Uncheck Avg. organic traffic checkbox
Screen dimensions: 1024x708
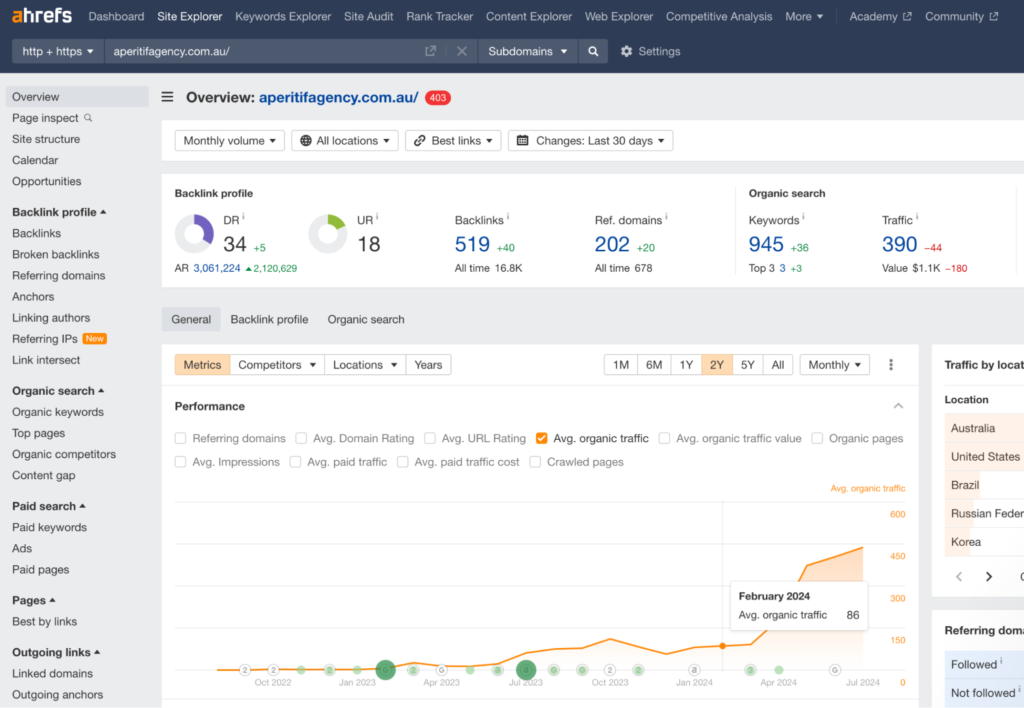(541, 438)
